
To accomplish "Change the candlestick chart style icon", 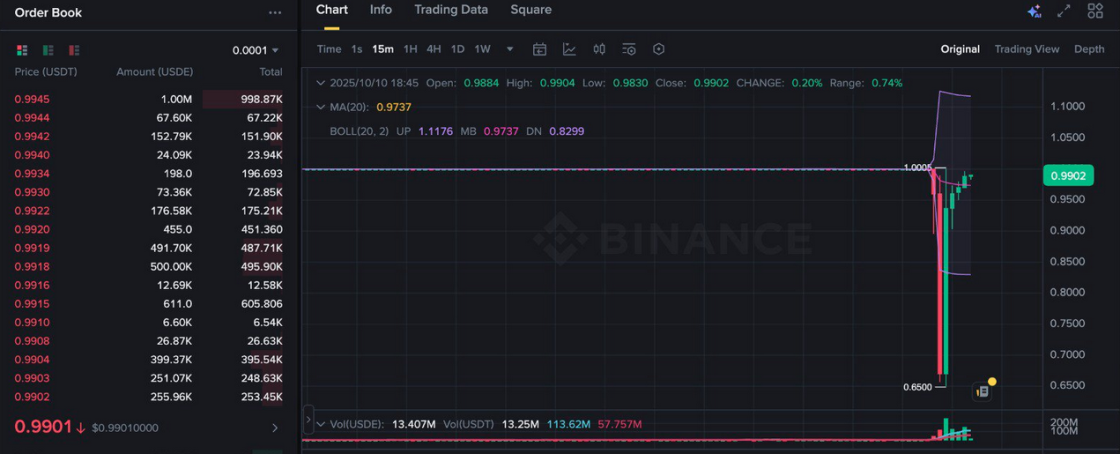I will tap(599, 49).
